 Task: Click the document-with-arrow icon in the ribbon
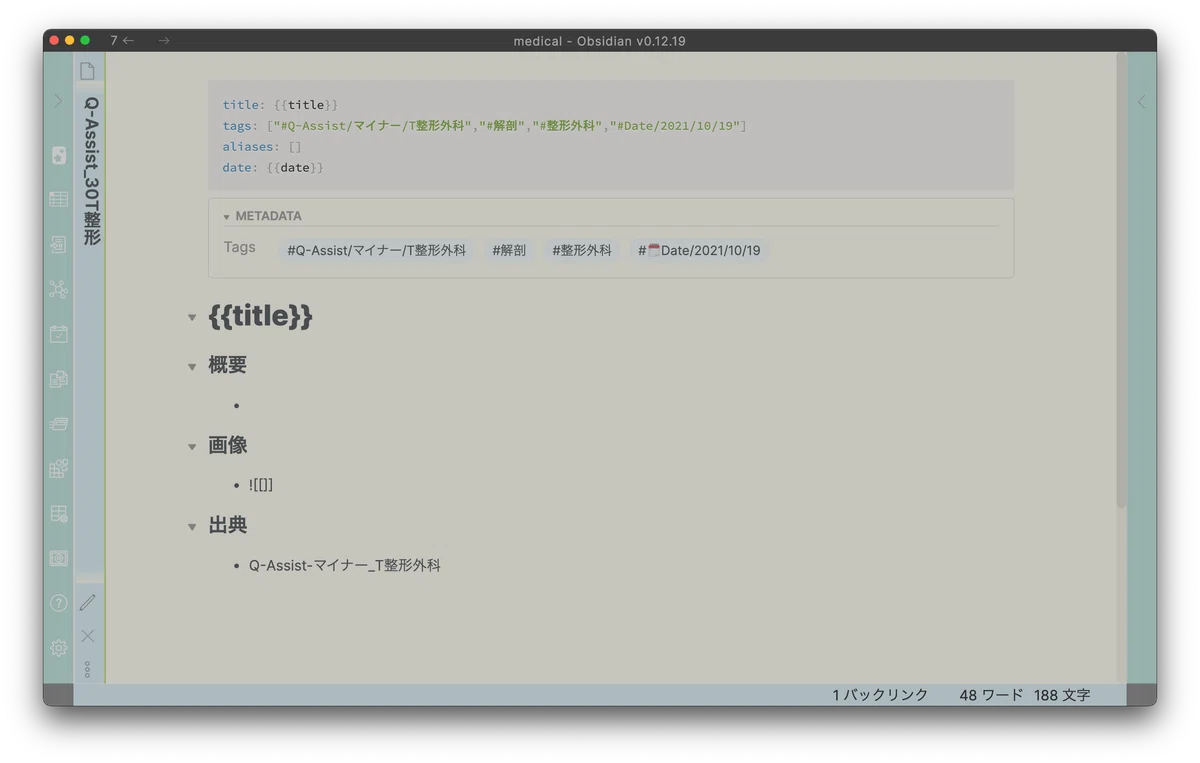click(59, 244)
